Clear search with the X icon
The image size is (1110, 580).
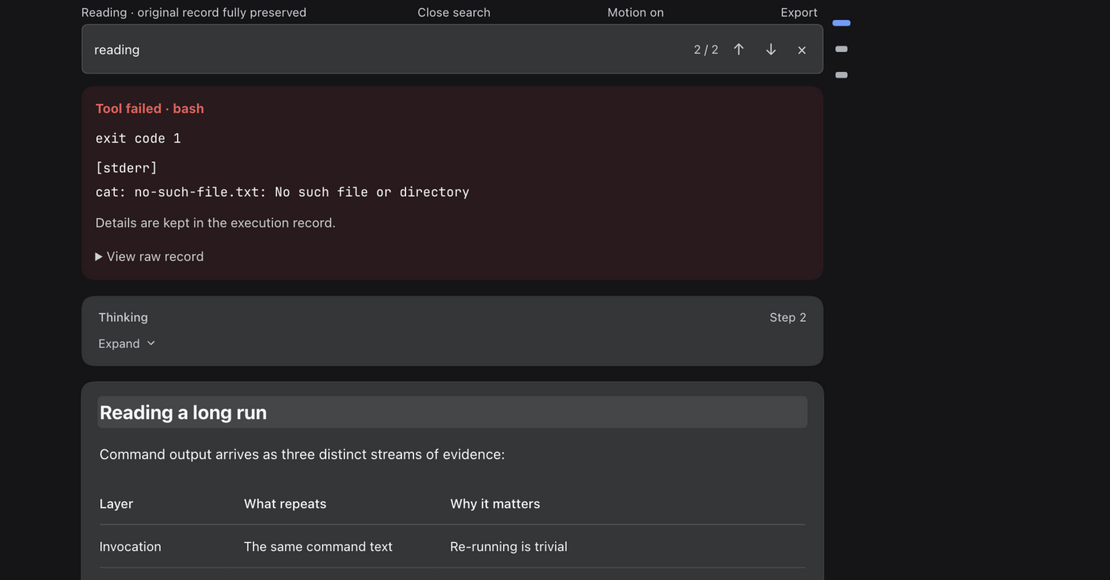coord(801,50)
